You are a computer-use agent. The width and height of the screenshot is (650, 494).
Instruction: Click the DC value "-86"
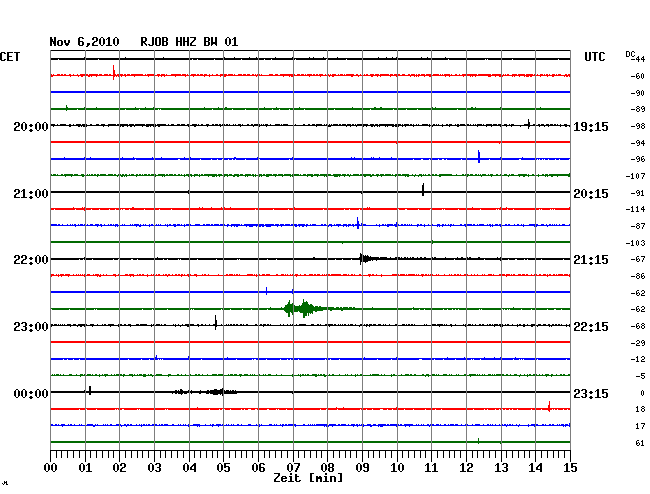point(638,276)
